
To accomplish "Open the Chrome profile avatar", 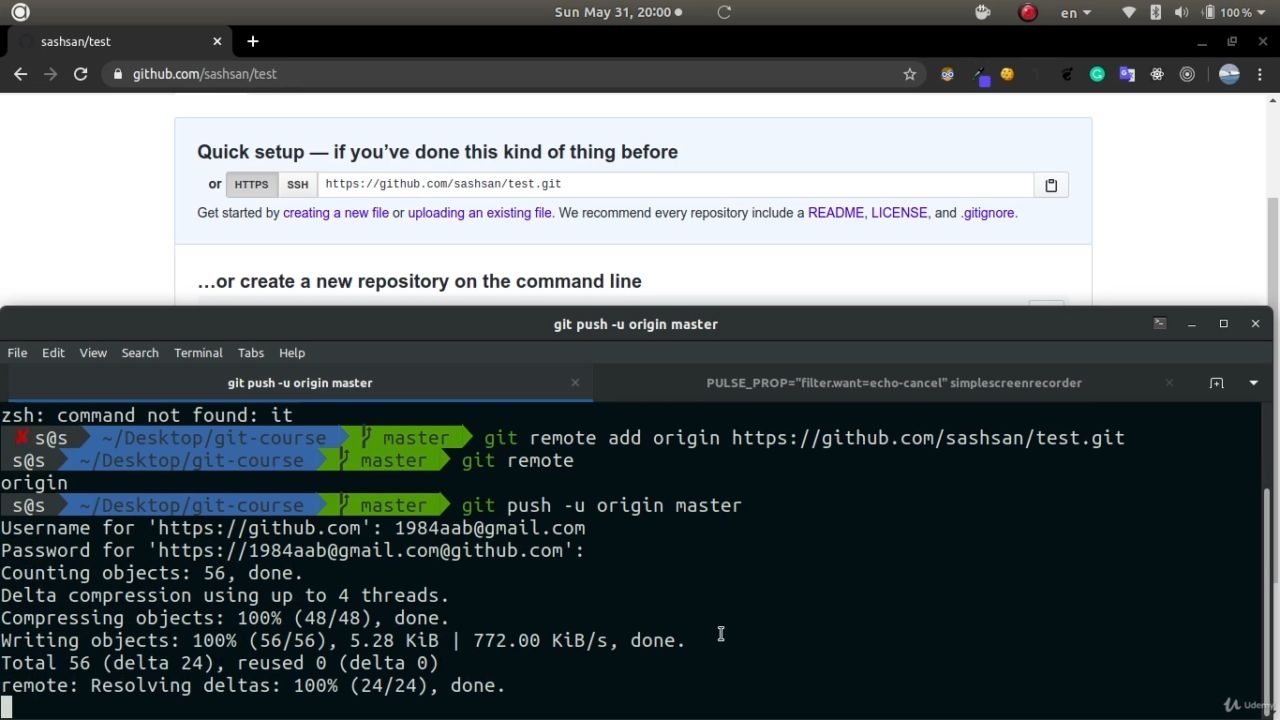I will pyautogui.click(x=1229, y=74).
